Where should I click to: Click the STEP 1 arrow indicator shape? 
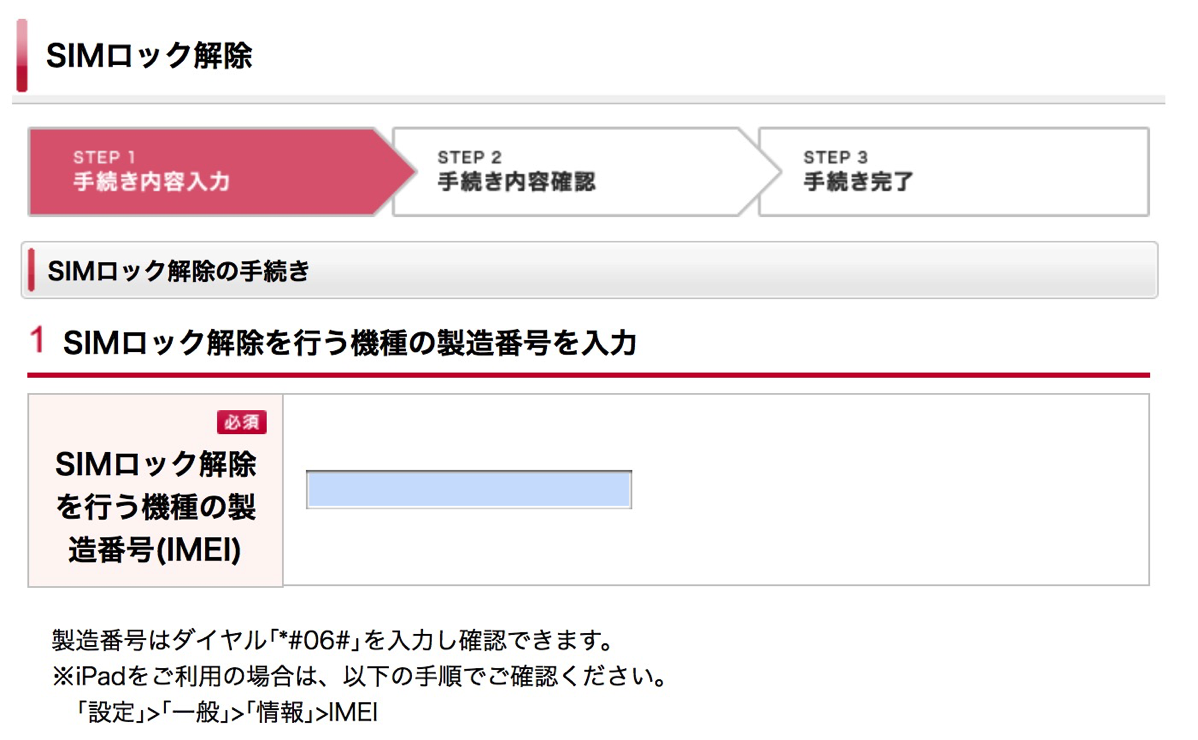(x=200, y=172)
